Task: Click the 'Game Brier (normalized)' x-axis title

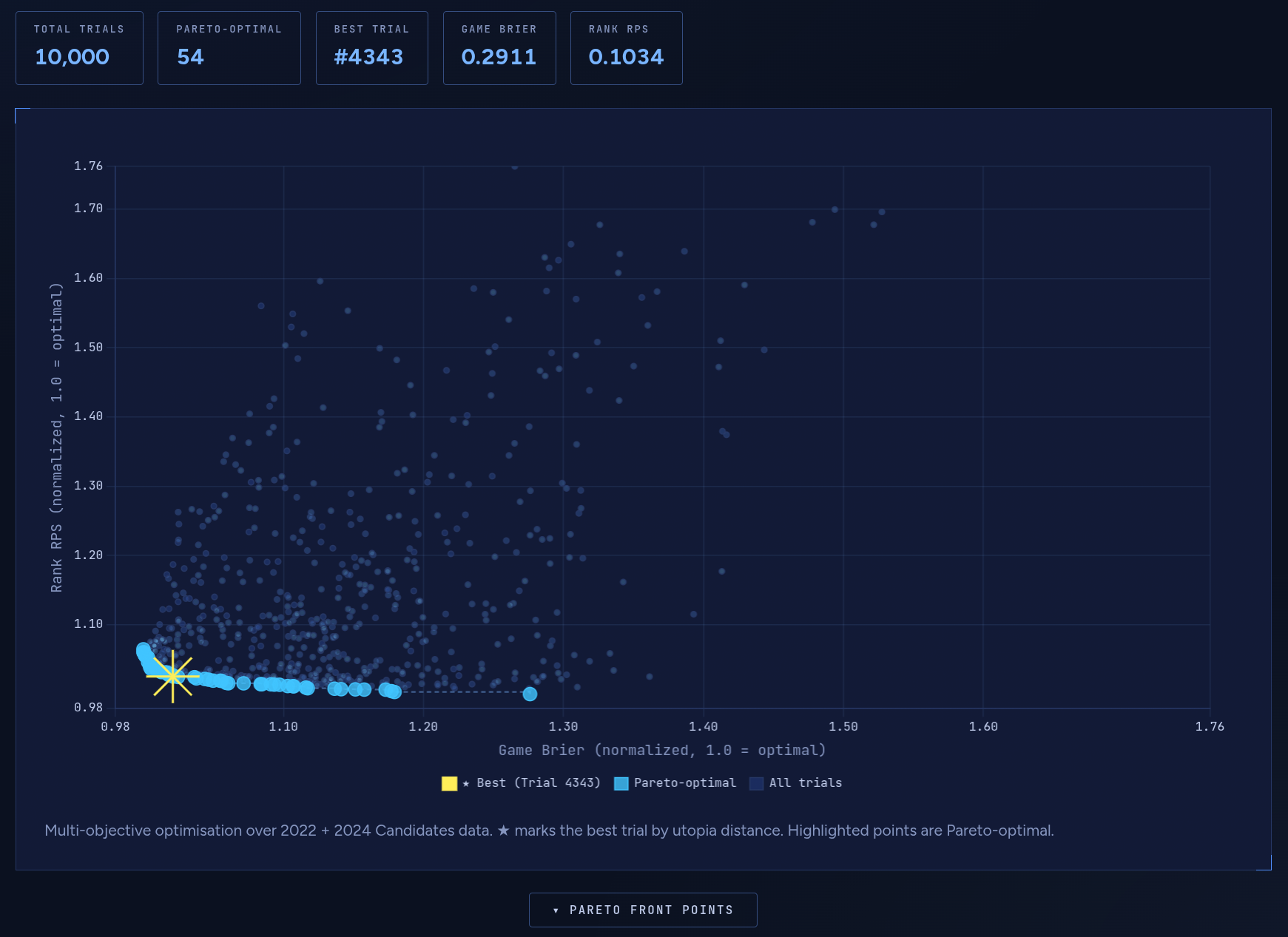Action: (662, 750)
